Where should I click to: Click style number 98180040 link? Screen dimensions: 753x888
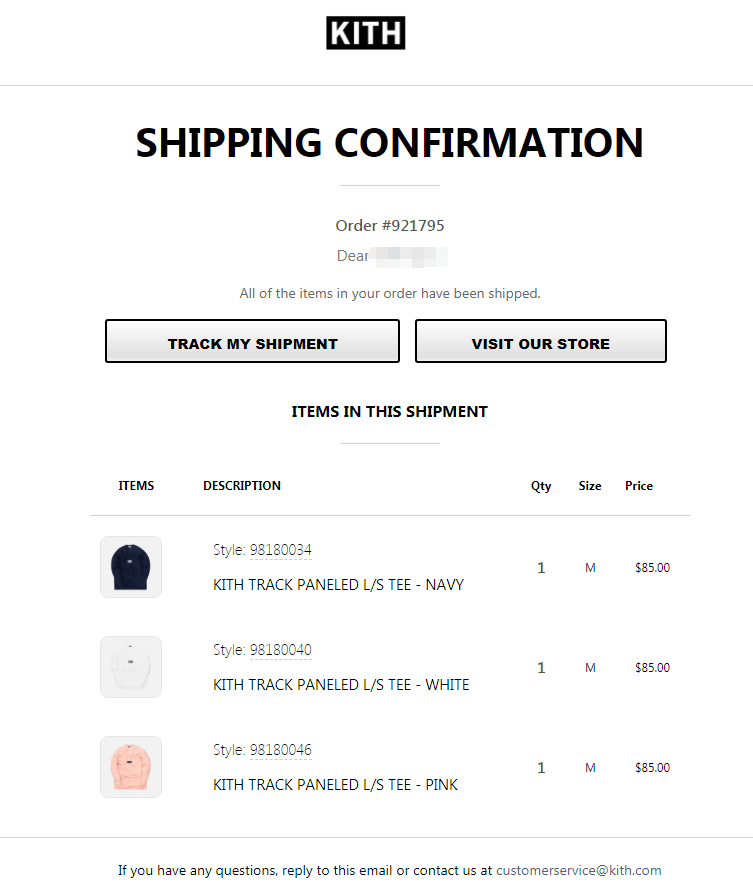click(281, 650)
